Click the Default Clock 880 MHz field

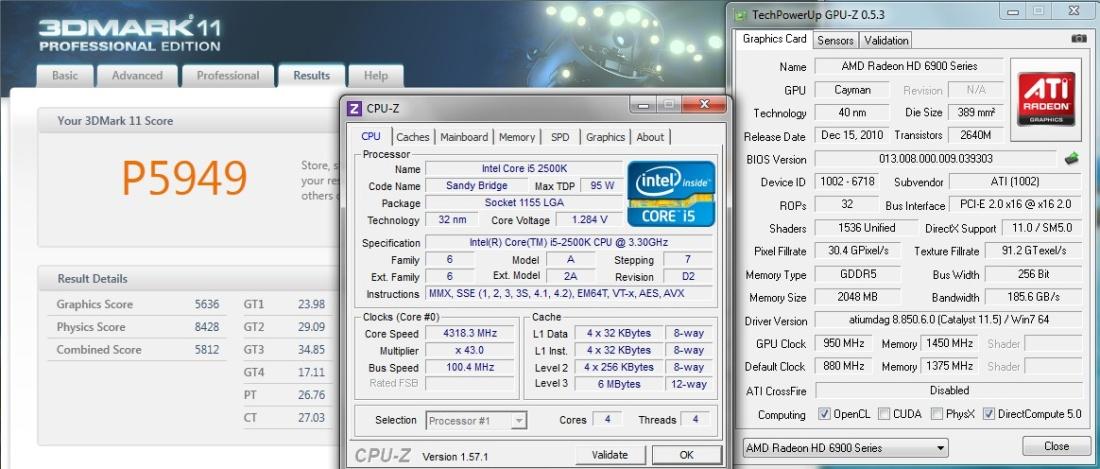tap(843, 366)
